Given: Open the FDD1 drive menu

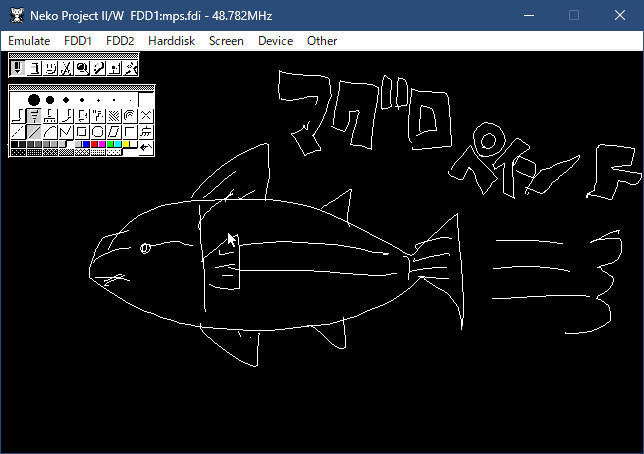Looking at the screenshot, I should pyautogui.click(x=77, y=41).
